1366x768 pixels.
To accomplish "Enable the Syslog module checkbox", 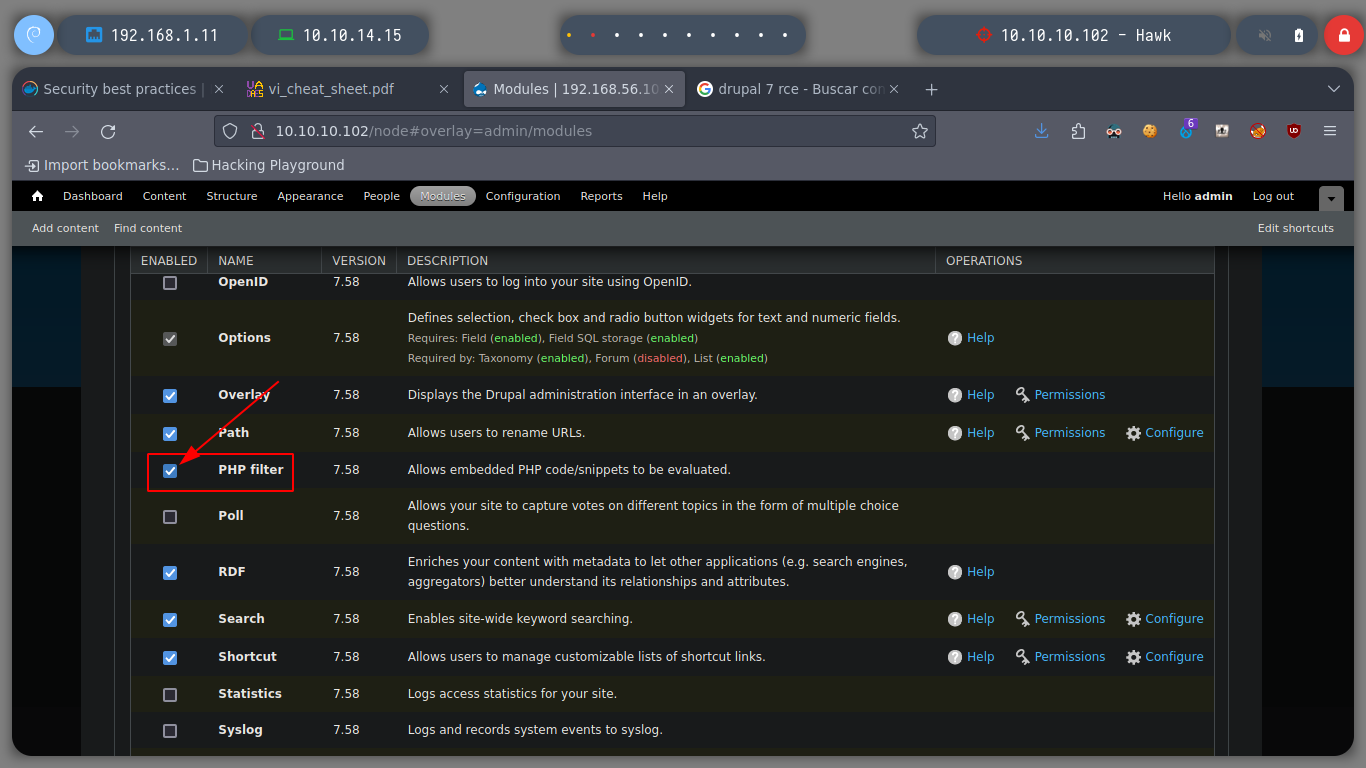I will click(x=170, y=731).
